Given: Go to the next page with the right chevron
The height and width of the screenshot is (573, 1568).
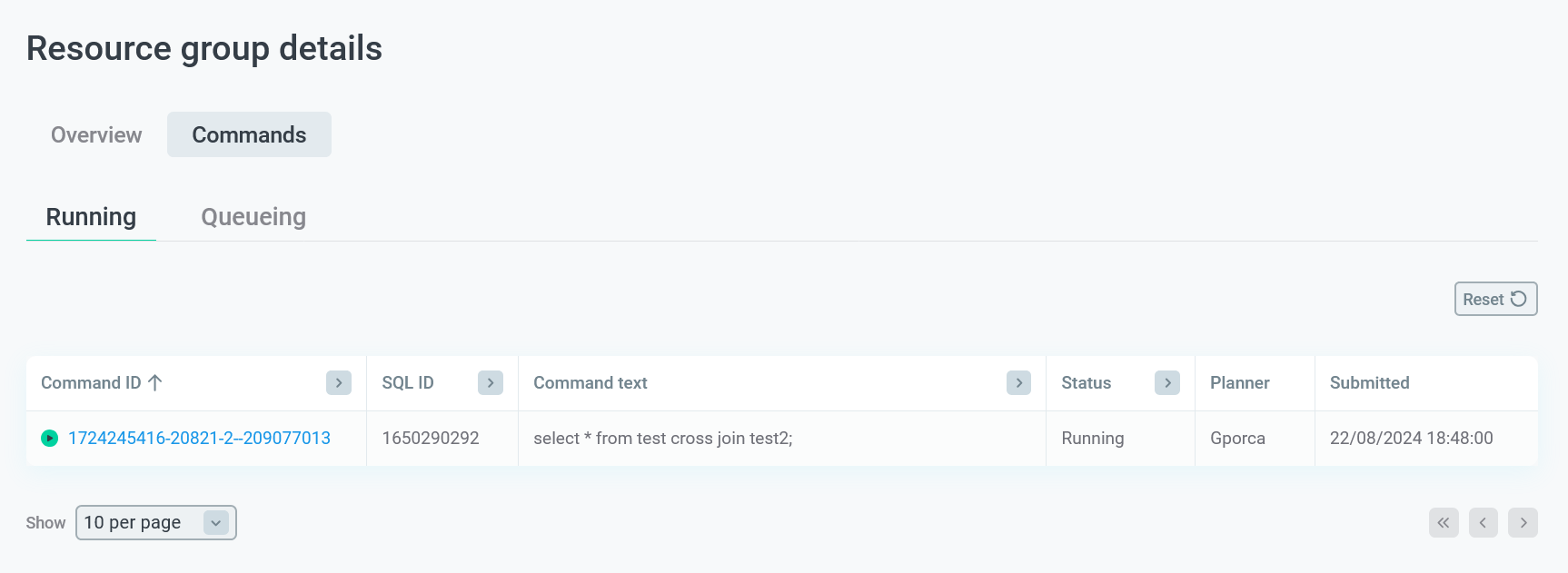Looking at the screenshot, I should (x=1523, y=522).
